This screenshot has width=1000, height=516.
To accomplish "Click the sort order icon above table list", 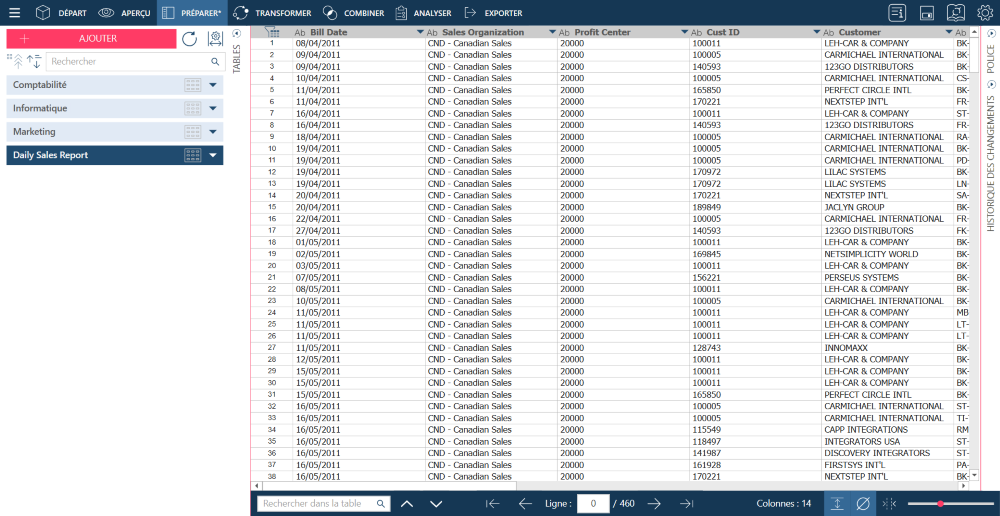I will (34, 62).
